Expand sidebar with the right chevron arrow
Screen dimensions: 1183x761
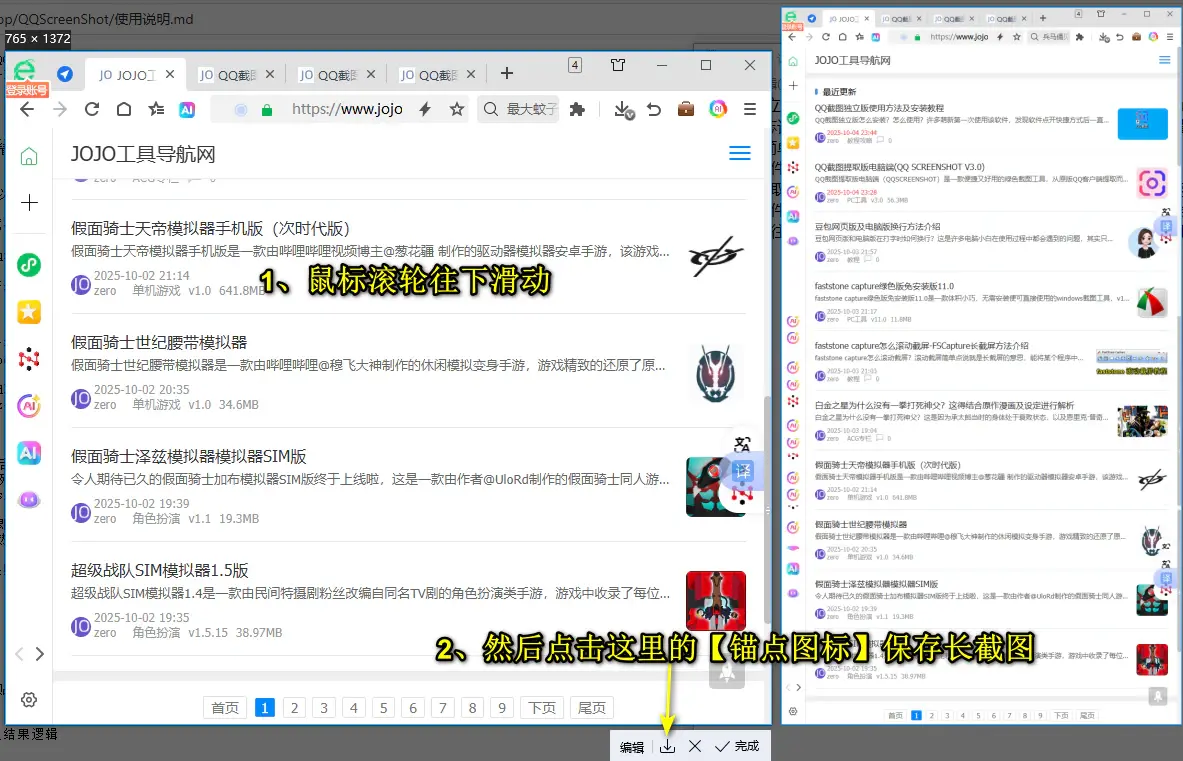[40, 654]
